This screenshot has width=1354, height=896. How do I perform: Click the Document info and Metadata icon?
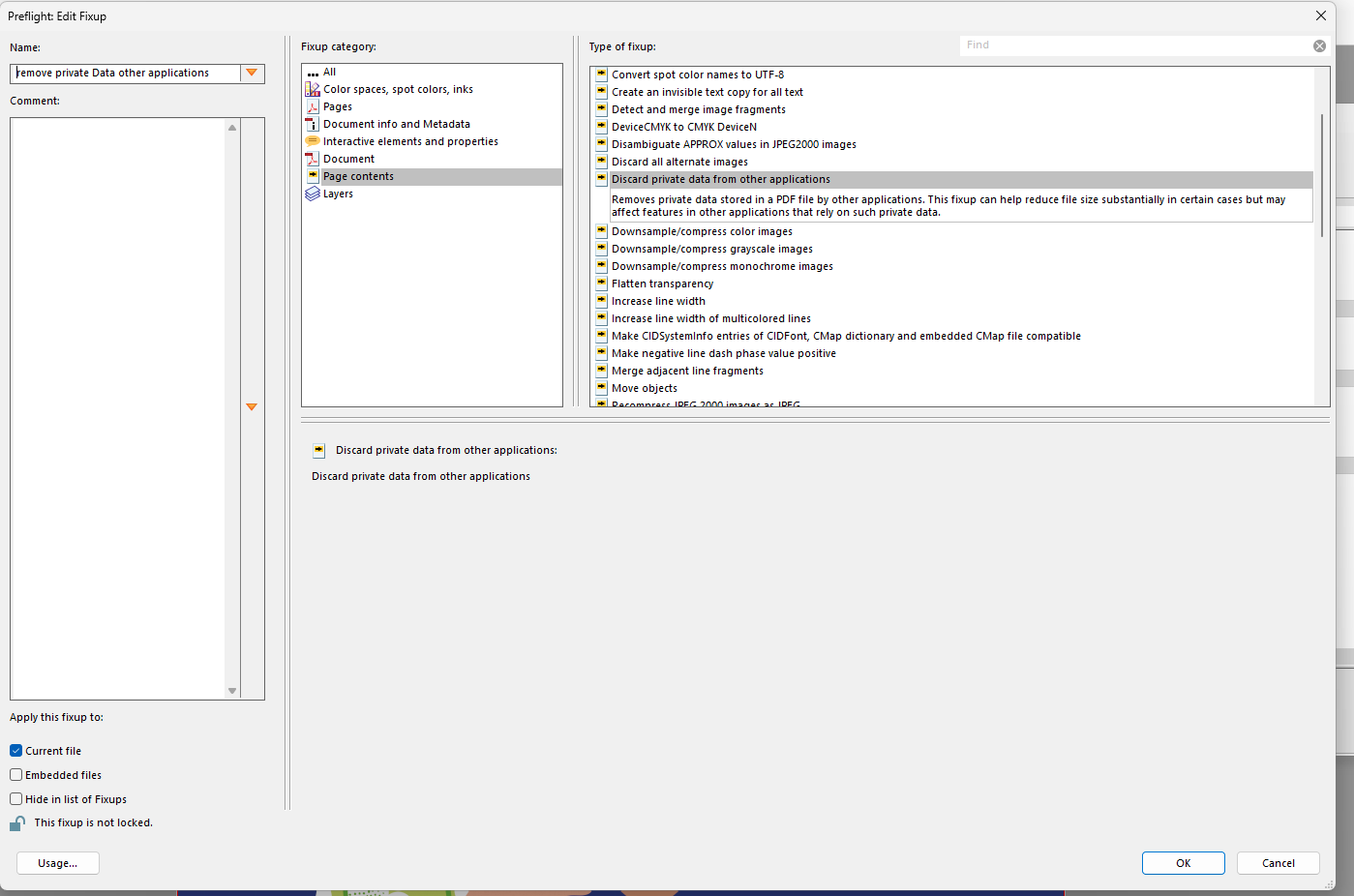313,124
